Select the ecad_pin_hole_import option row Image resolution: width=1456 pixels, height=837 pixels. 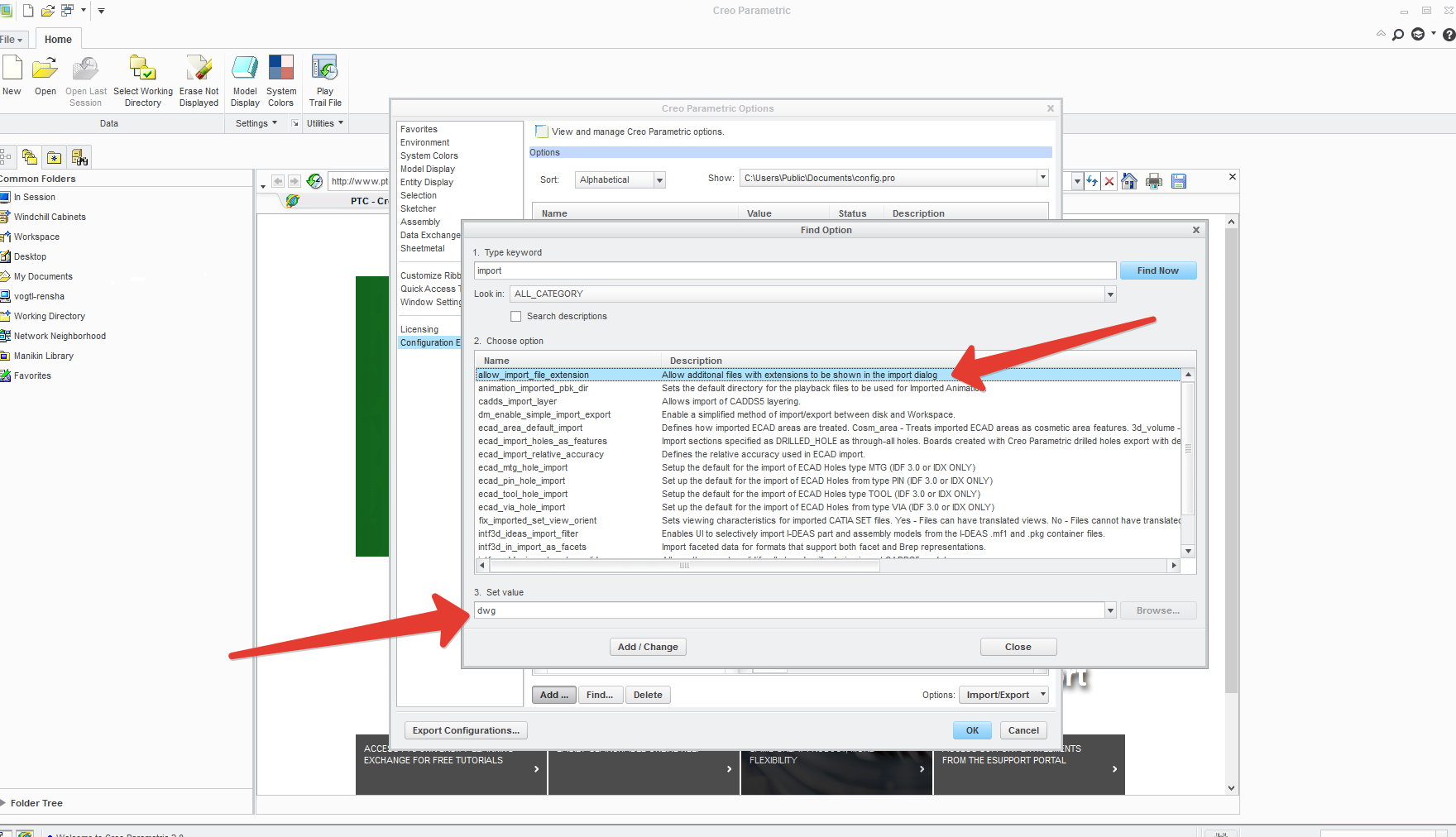(829, 481)
